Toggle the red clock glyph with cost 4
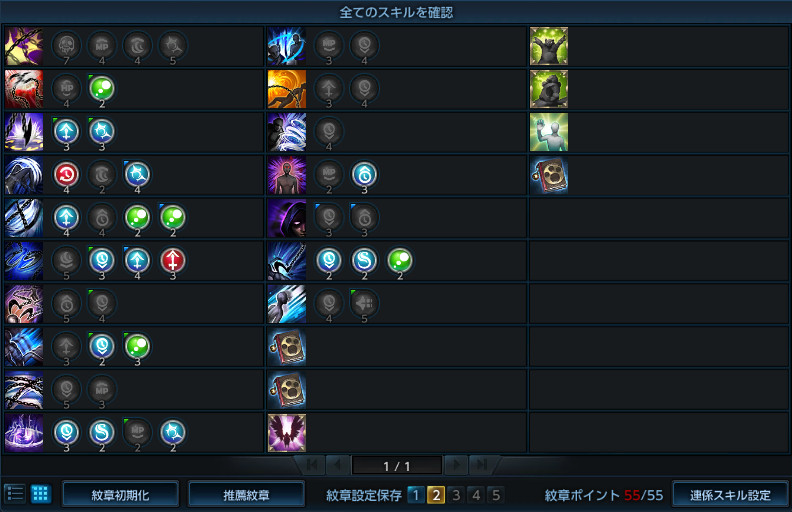 pyautogui.click(x=66, y=175)
